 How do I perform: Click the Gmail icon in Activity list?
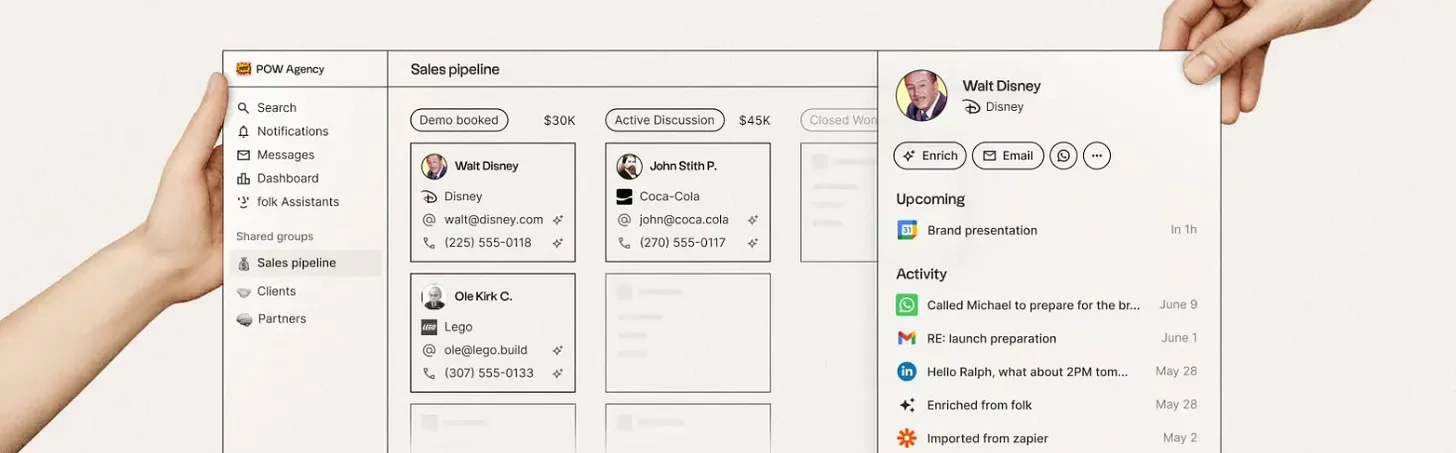coord(907,338)
